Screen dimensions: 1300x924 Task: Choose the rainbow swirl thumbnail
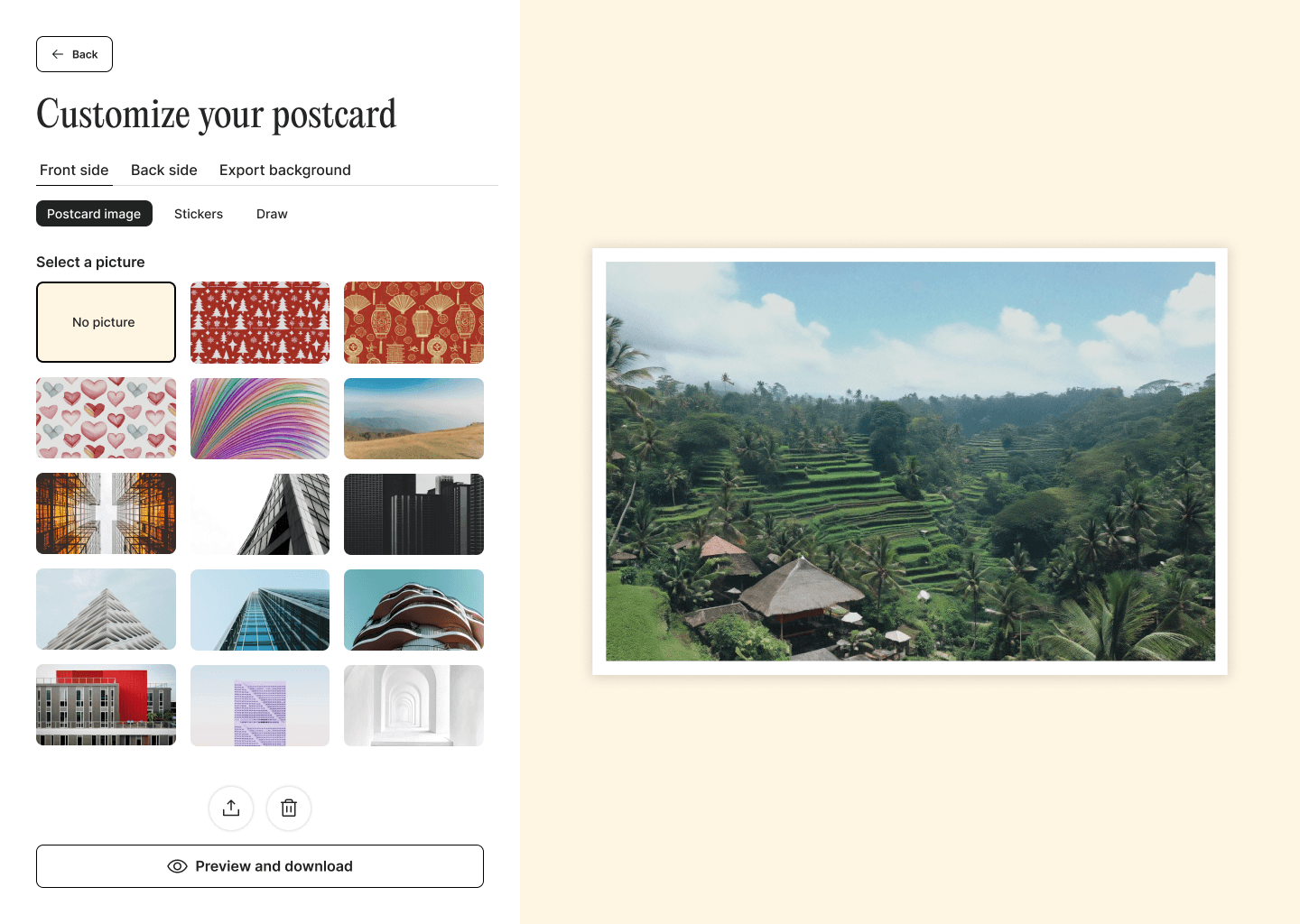pos(260,419)
